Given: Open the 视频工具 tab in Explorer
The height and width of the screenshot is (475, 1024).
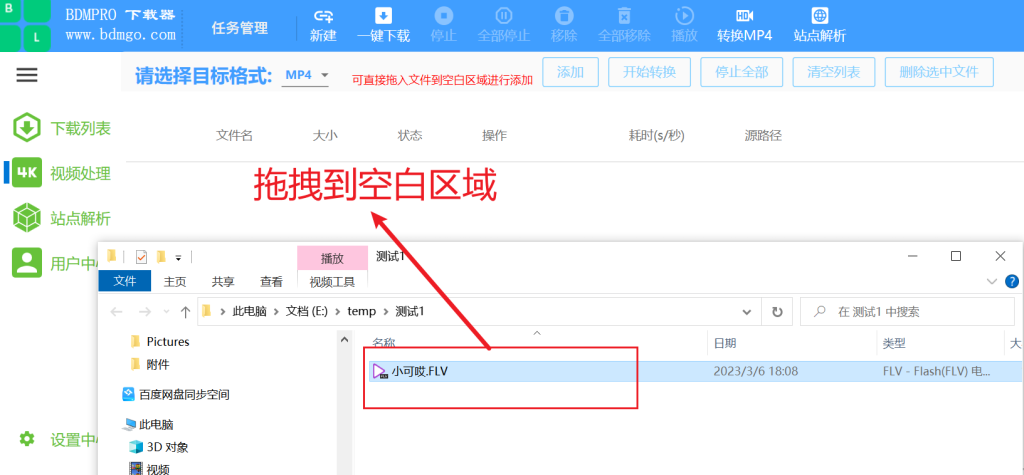Looking at the screenshot, I should 332,282.
